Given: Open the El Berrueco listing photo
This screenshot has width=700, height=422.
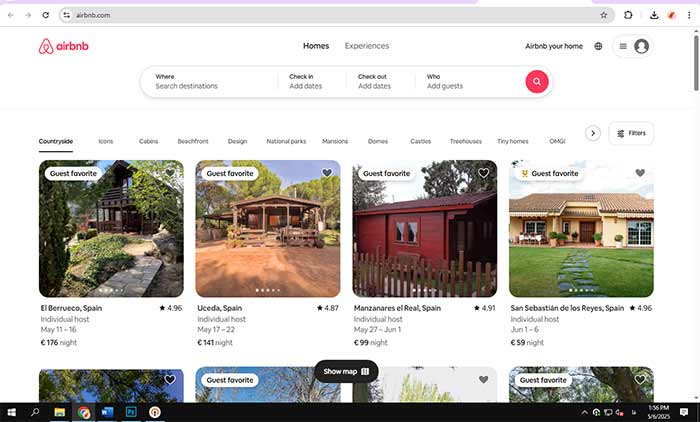Looking at the screenshot, I should tap(111, 229).
